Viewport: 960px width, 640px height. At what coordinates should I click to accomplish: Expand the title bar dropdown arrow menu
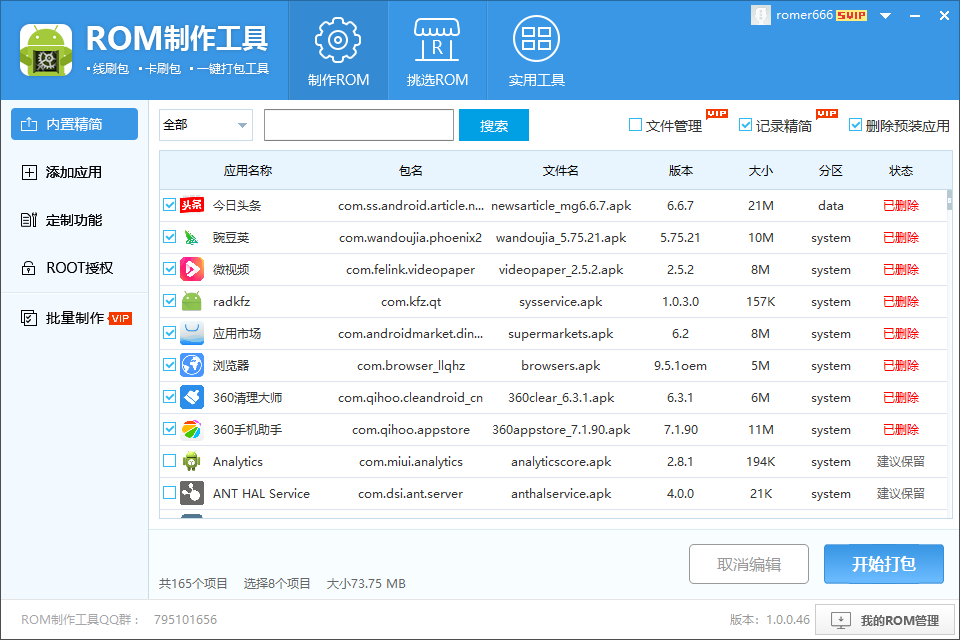coord(884,15)
